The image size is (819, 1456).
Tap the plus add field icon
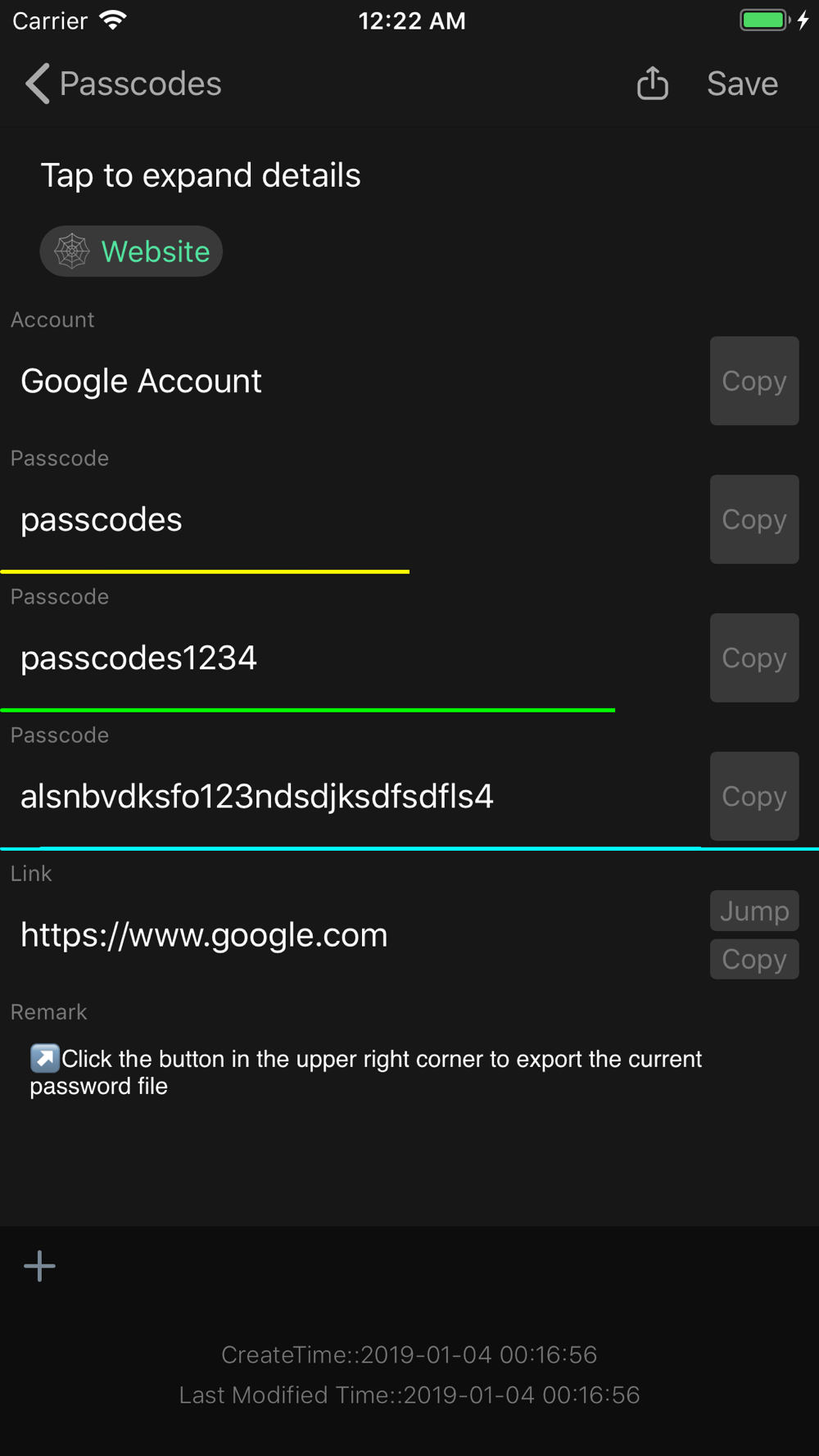point(39,1266)
